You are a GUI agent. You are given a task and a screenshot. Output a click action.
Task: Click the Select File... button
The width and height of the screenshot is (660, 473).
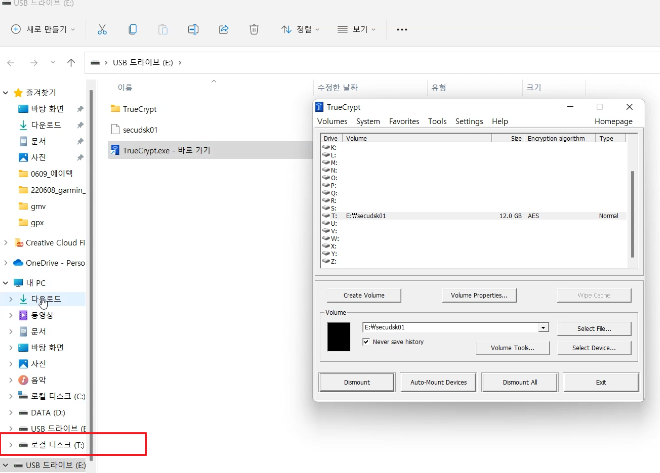594,328
